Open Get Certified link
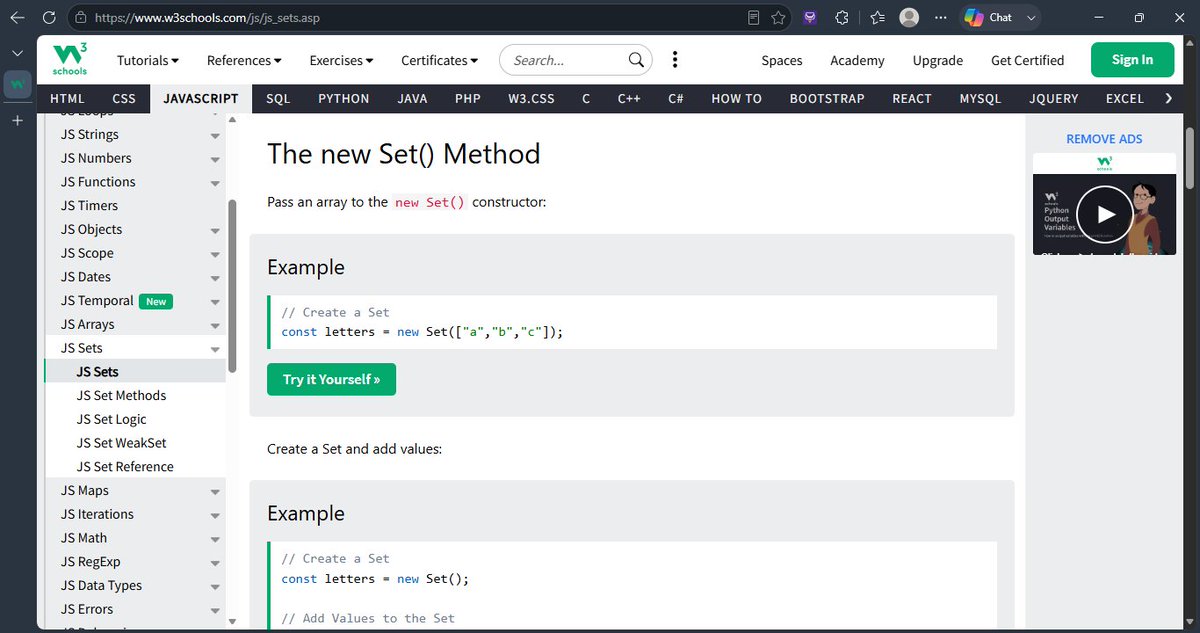Image resolution: width=1200 pixels, height=633 pixels. (1027, 60)
